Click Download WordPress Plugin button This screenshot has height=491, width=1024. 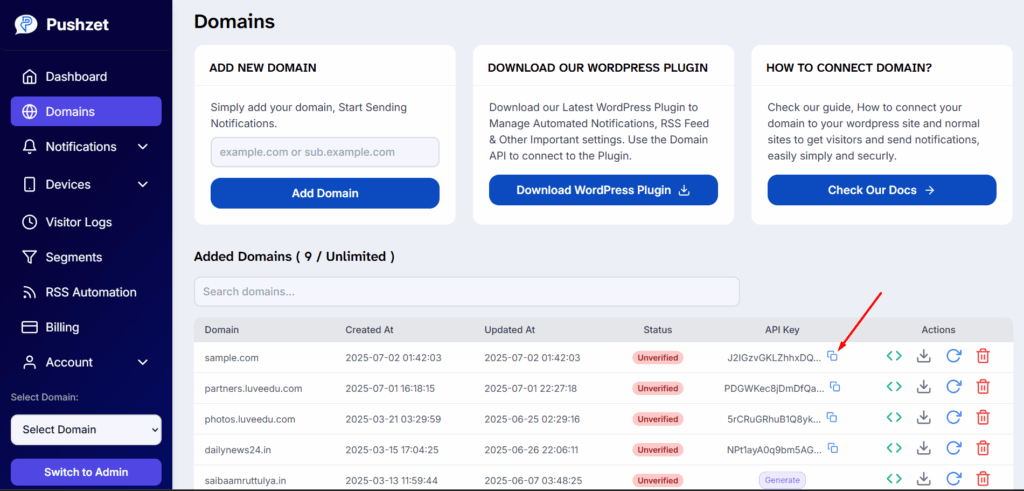tap(603, 190)
